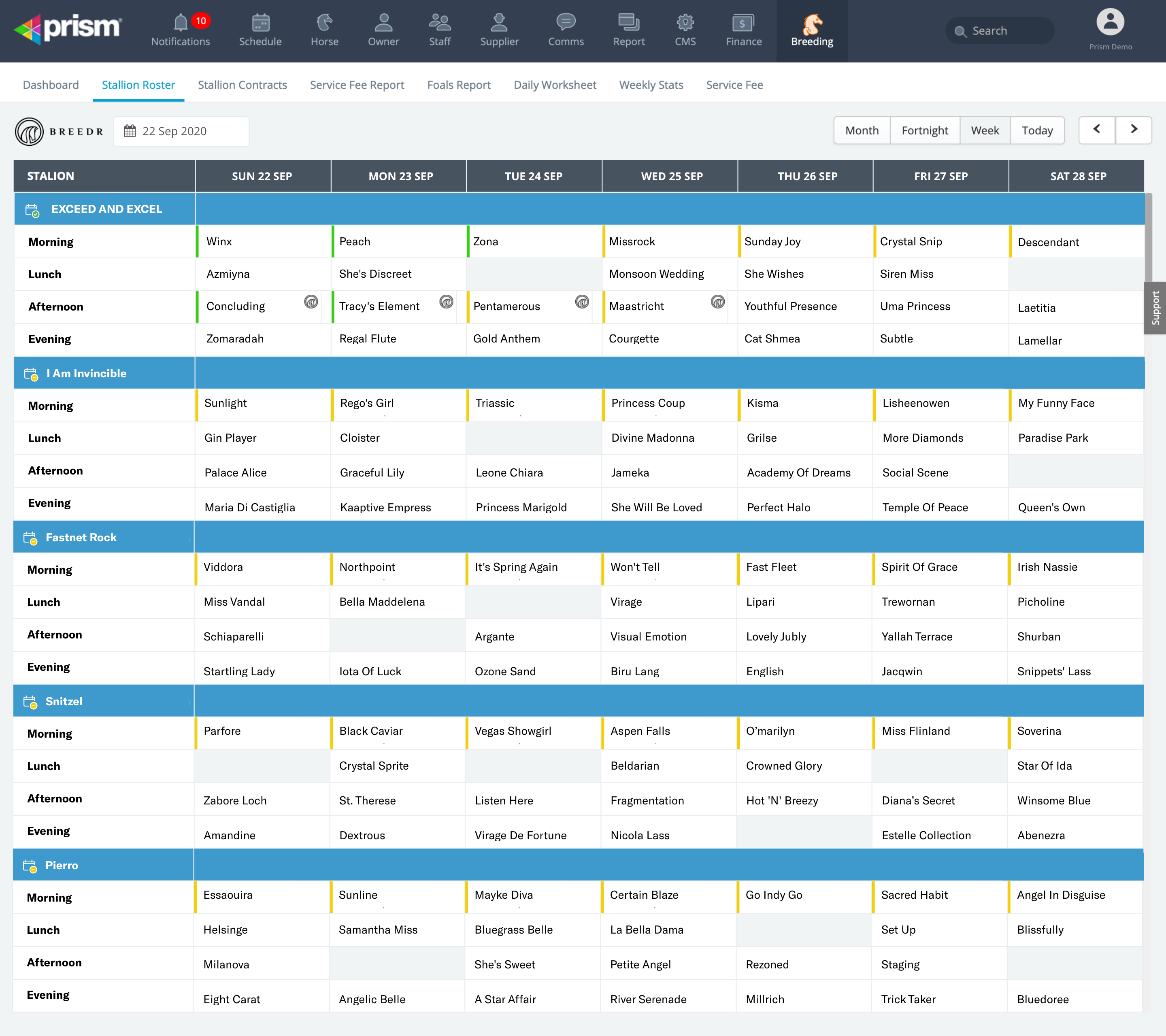Select the Fortnight view option
This screenshot has height=1036, width=1166.
(x=924, y=131)
